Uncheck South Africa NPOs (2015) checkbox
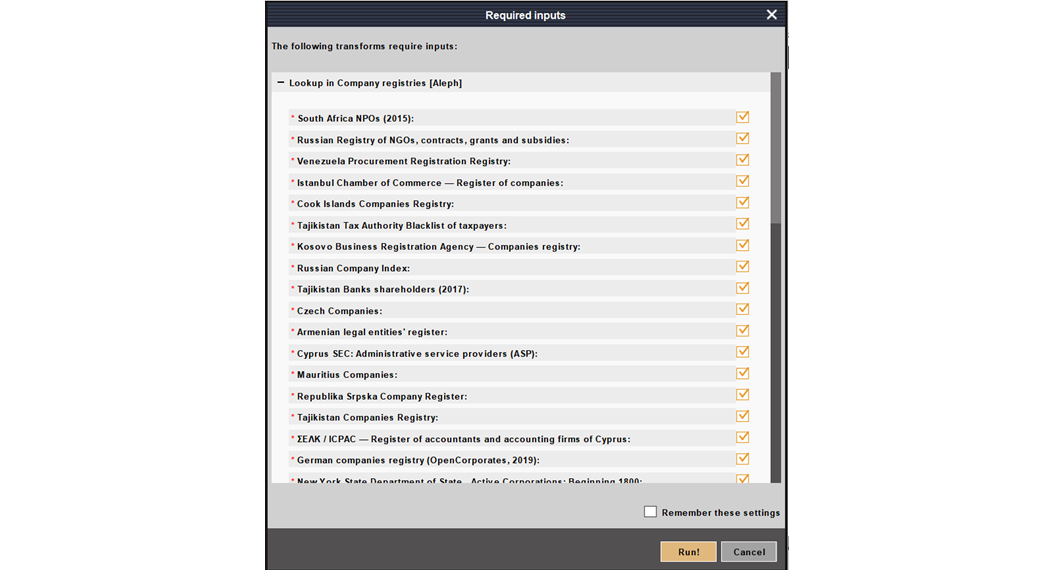This screenshot has width=1043, height=570. tap(742, 117)
